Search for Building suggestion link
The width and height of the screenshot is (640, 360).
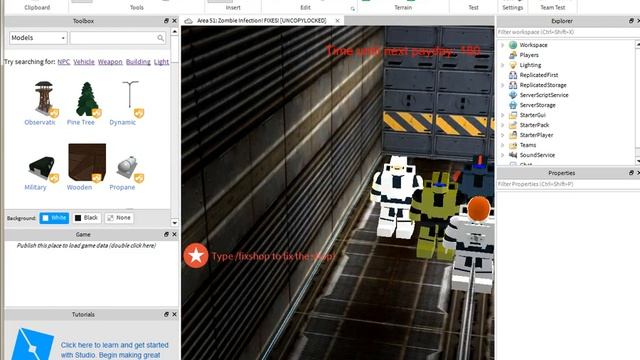(x=138, y=62)
